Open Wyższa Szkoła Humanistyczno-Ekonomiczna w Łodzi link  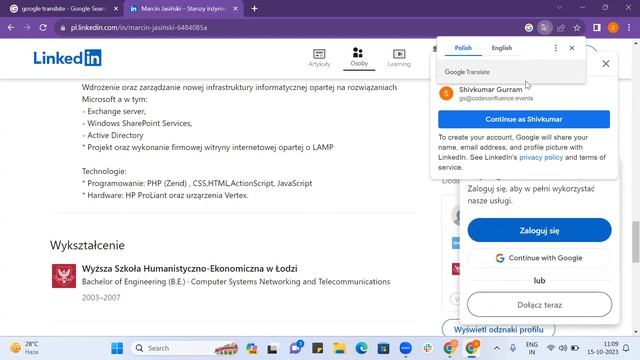(189, 269)
